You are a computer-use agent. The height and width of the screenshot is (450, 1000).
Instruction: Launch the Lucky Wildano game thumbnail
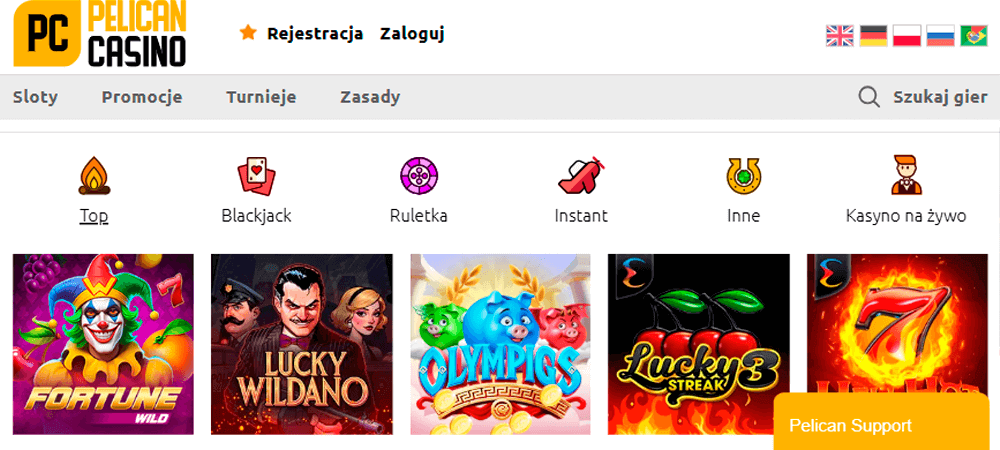click(x=302, y=344)
